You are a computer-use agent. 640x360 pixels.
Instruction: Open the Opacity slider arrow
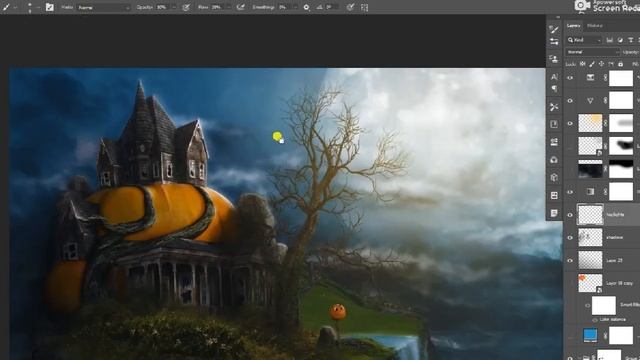click(x=174, y=7)
